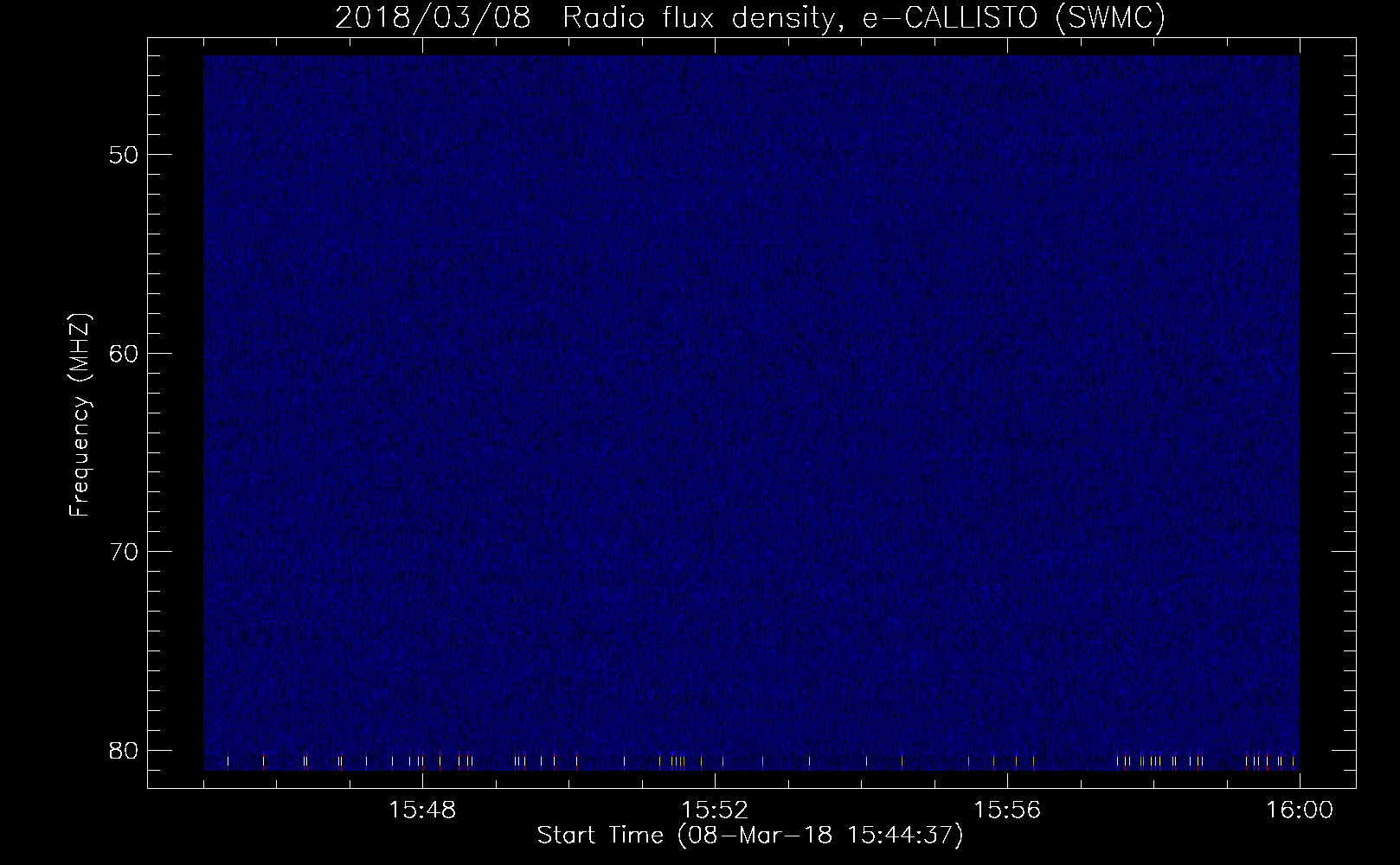The height and width of the screenshot is (865, 1400).
Task: Select the 'Frequency (MHZ)' y-axis label
Action: 80,414
